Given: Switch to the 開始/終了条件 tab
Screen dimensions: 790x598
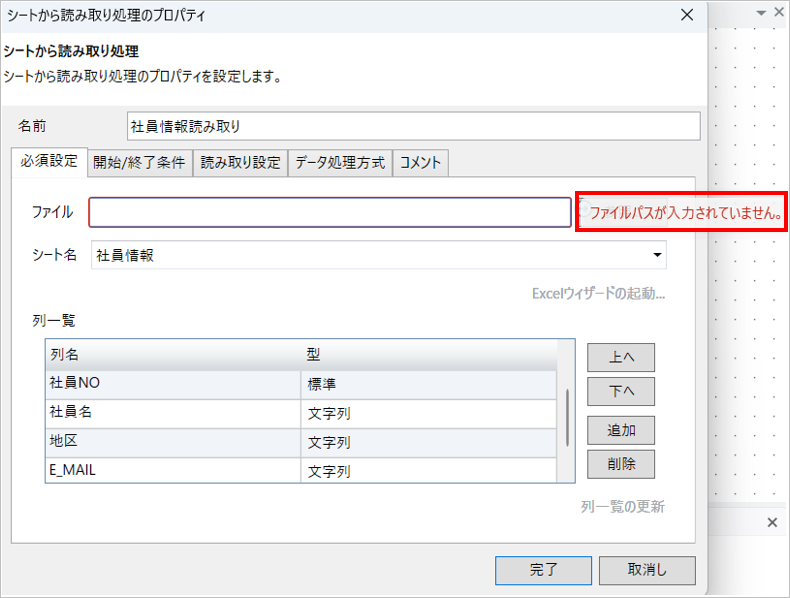Looking at the screenshot, I should click(x=139, y=162).
